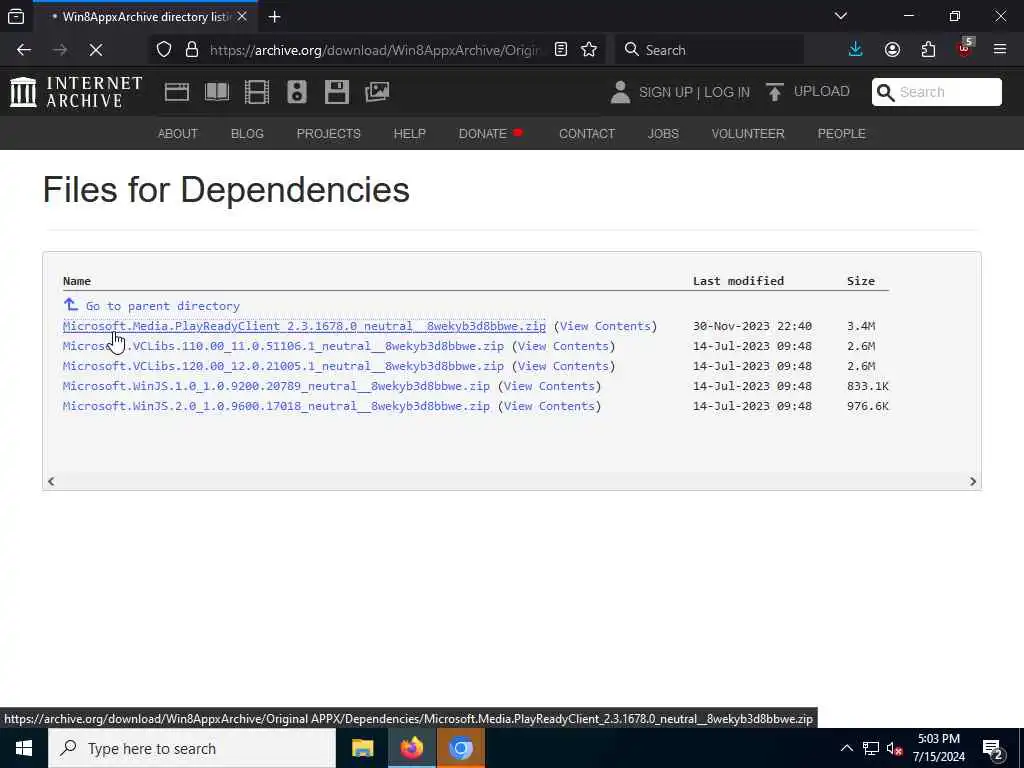Viewport: 1024px width, 768px height.
Task: Open the extensions puzzle icon
Action: coord(928,50)
